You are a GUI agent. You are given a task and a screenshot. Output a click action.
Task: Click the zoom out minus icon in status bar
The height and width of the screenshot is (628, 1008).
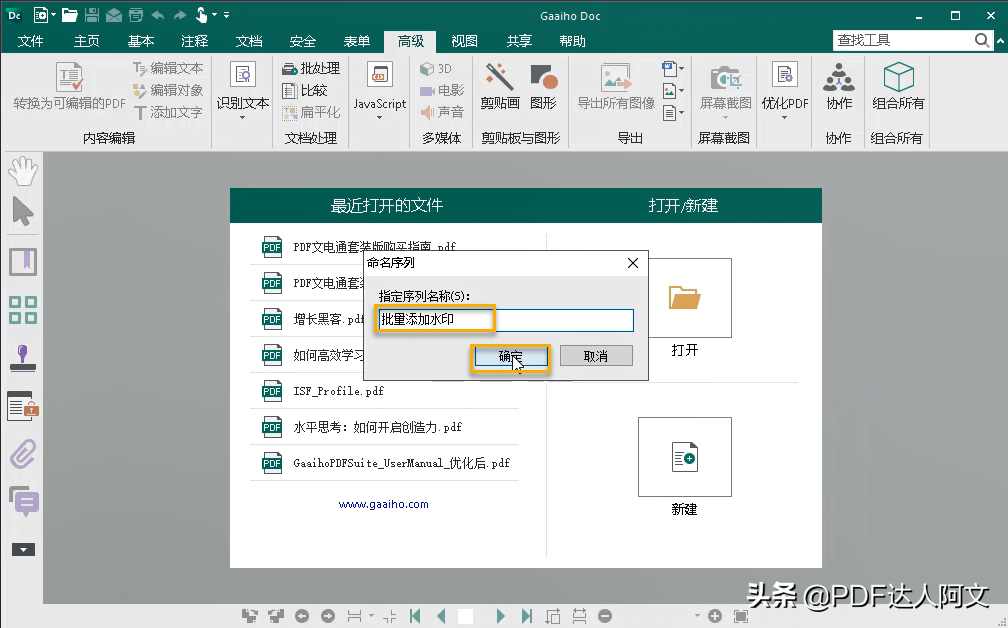click(x=605, y=616)
